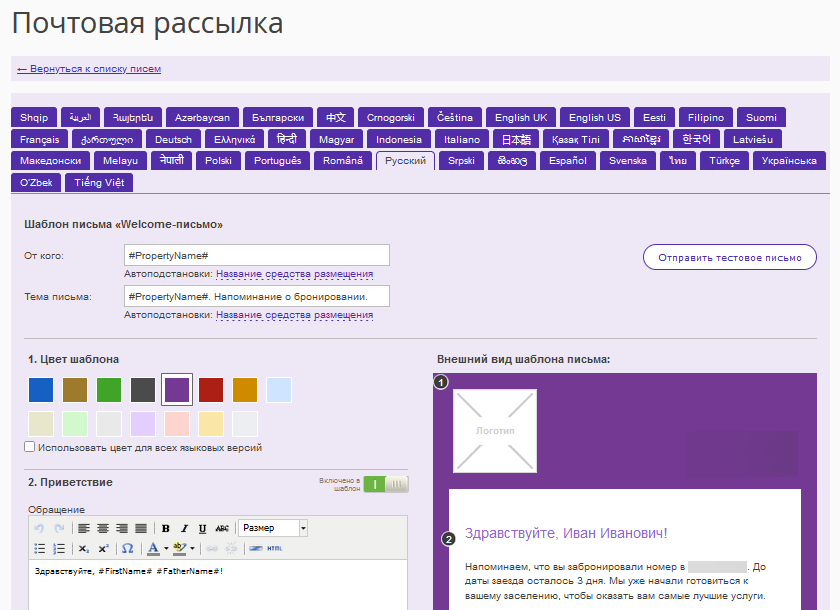840x610 pixels.
Task: Switch to the English UK language tab
Action: (521, 117)
